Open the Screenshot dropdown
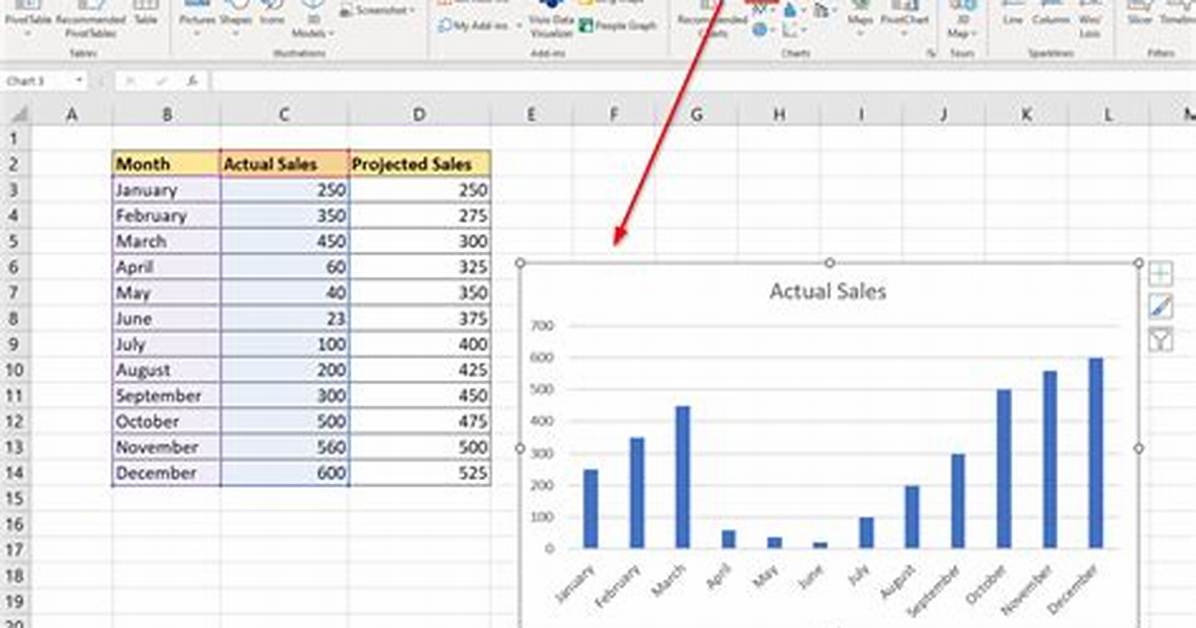Viewport: 1196px width, 628px height. tap(378, 10)
